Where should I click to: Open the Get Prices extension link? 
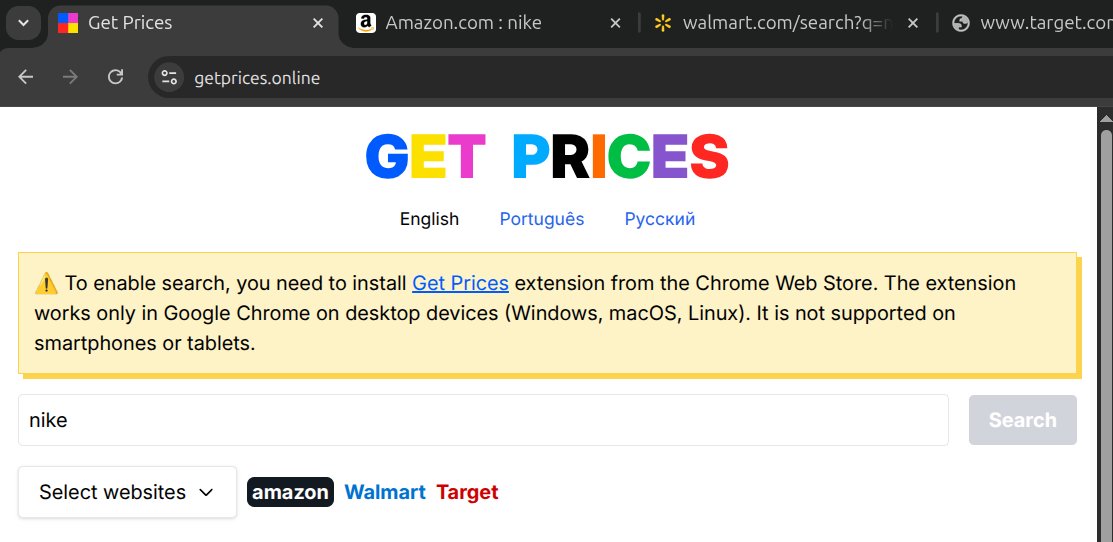pos(460,283)
